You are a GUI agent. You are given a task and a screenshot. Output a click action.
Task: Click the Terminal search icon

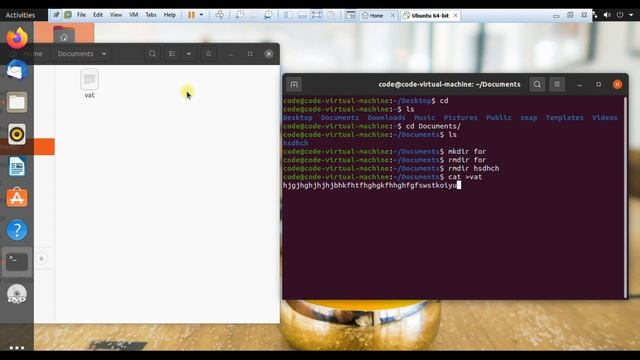click(x=537, y=84)
